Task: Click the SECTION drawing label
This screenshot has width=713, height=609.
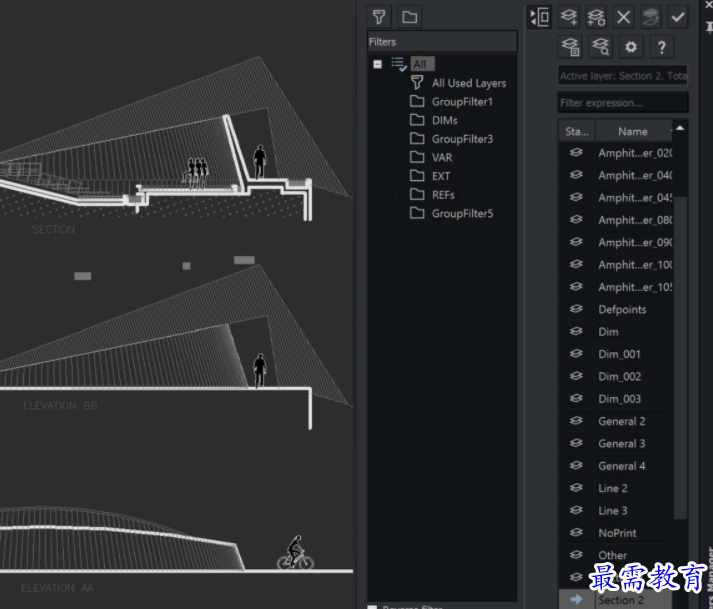Action: click(x=54, y=229)
